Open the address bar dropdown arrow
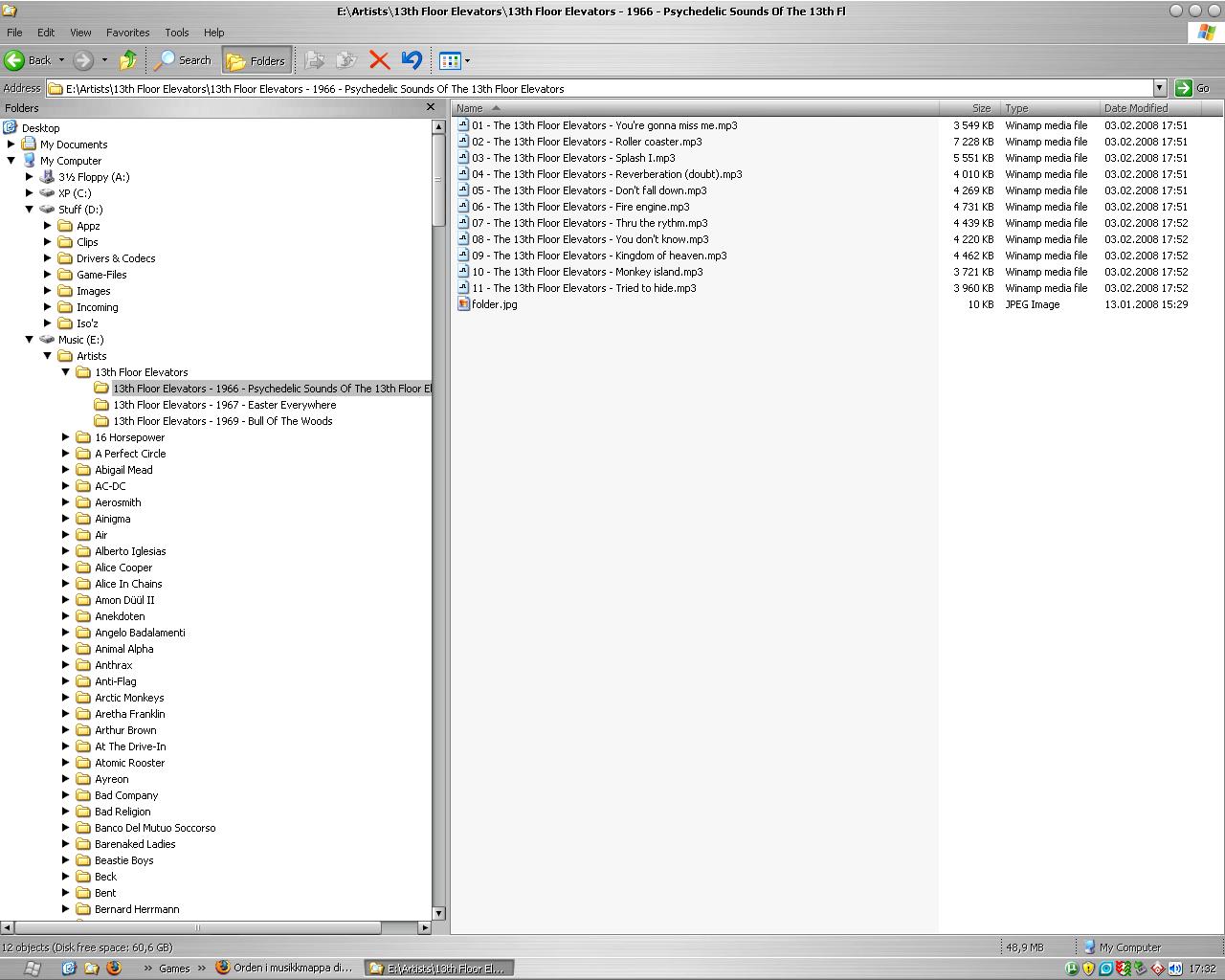This screenshot has height=980, width=1225. click(1159, 88)
